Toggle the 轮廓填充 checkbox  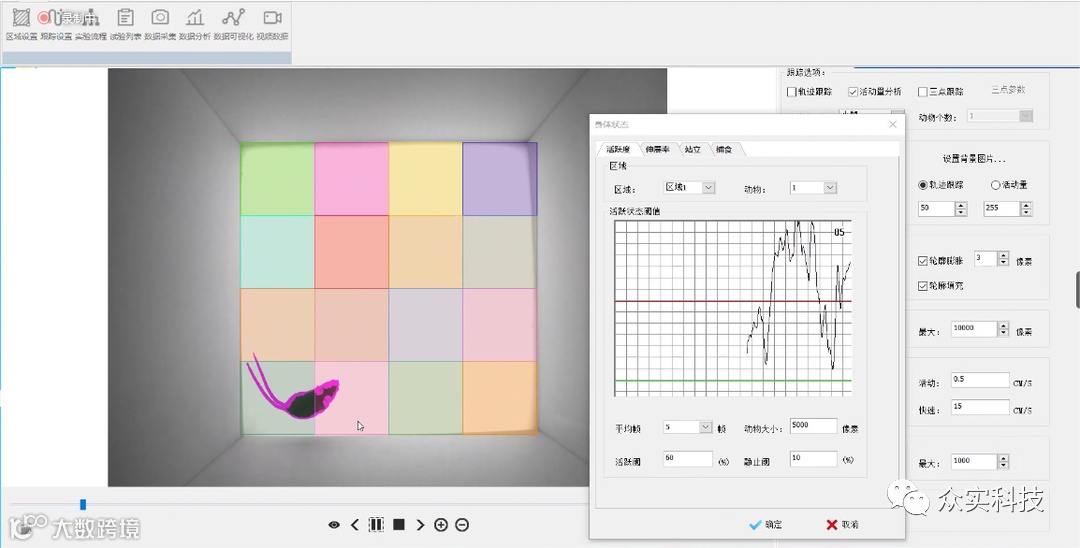(x=923, y=286)
